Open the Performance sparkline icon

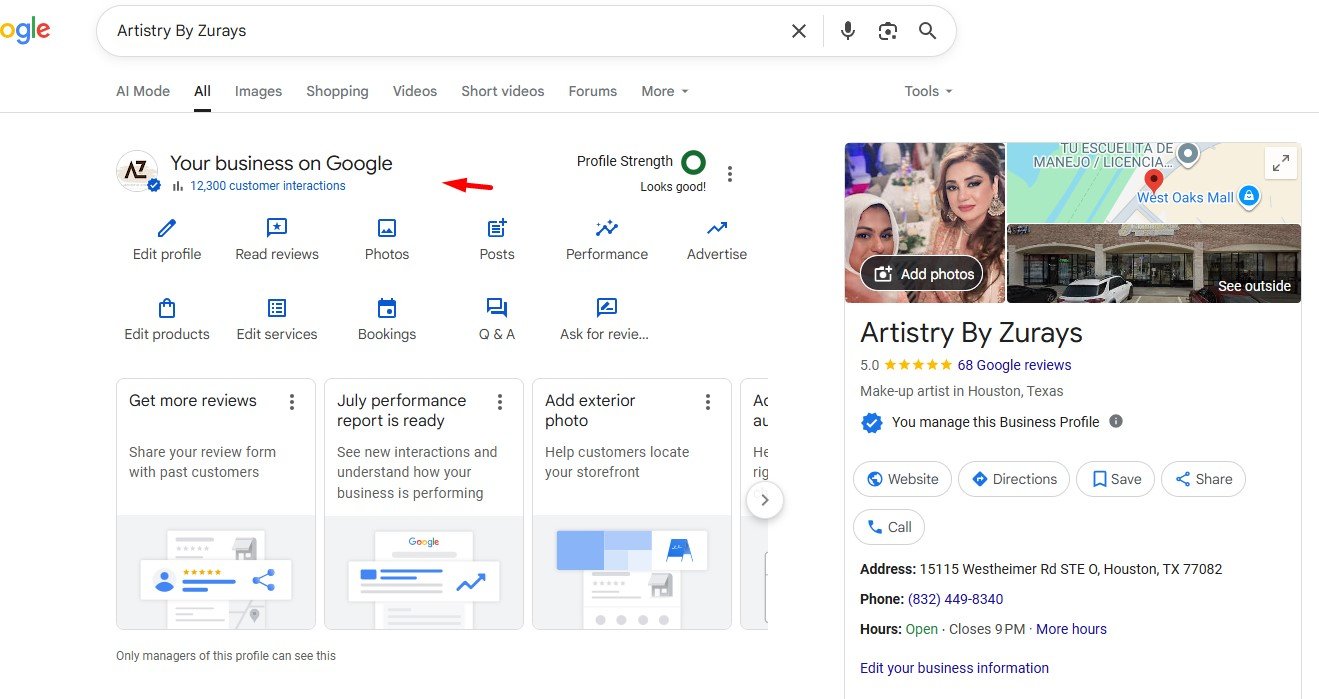tap(606, 228)
